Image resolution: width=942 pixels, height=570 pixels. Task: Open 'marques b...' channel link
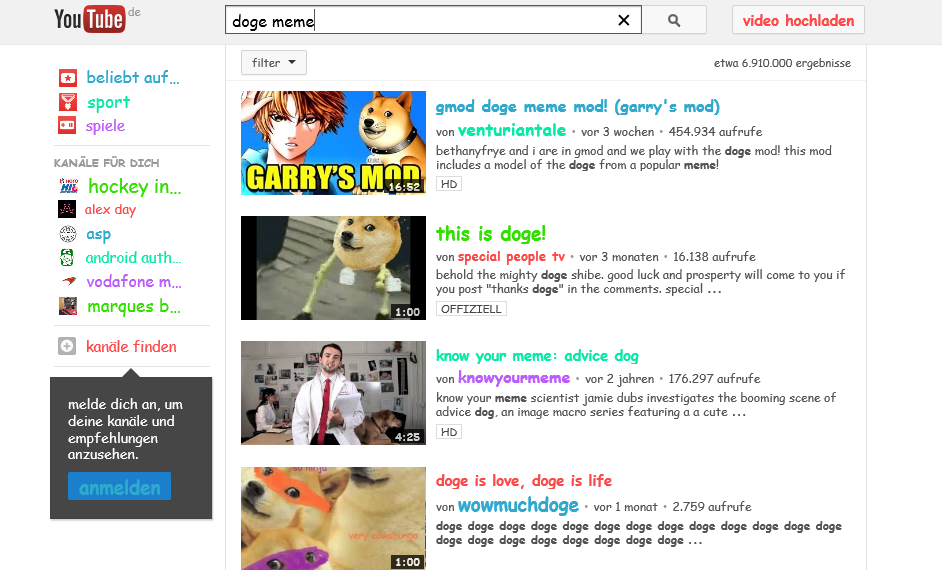coord(134,306)
